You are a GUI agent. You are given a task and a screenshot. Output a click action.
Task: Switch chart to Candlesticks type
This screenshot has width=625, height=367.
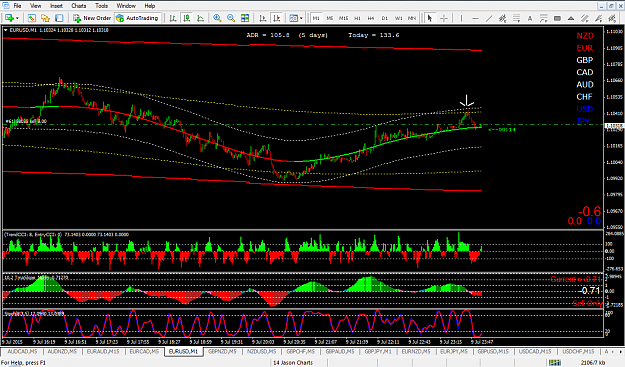(x=186, y=18)
